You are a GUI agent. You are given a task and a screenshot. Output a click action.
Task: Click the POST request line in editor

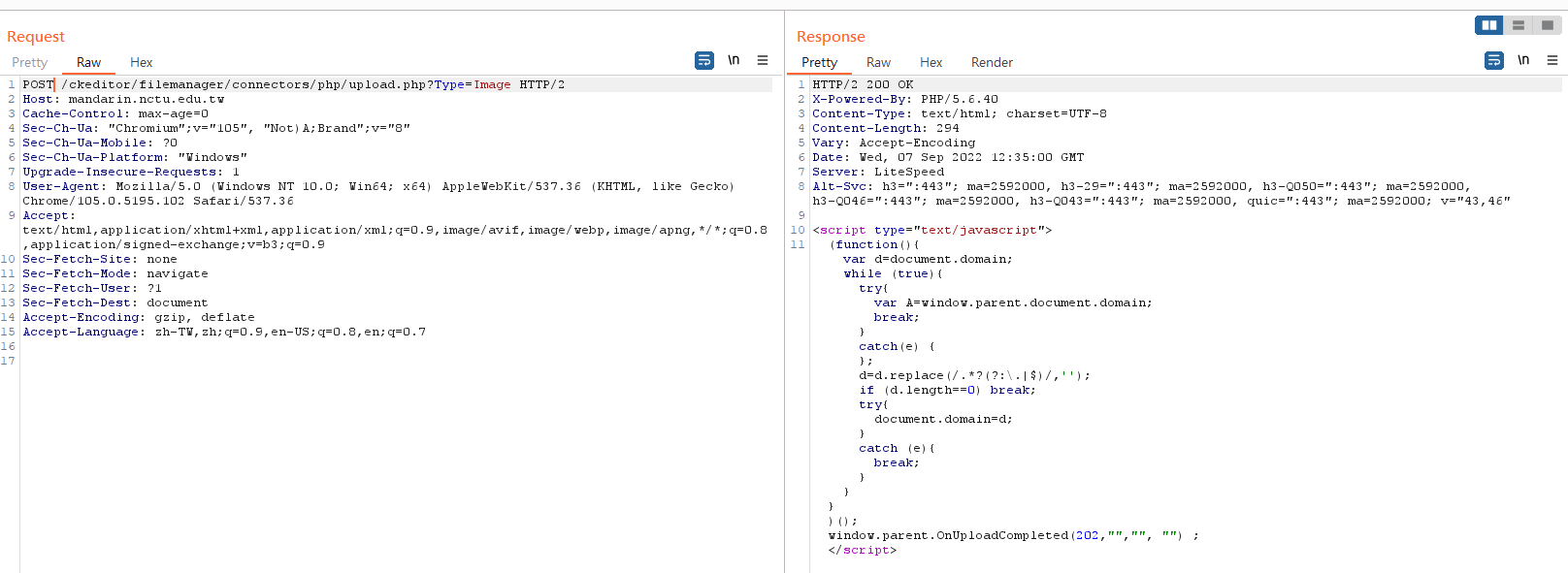(x=294, y=84)
